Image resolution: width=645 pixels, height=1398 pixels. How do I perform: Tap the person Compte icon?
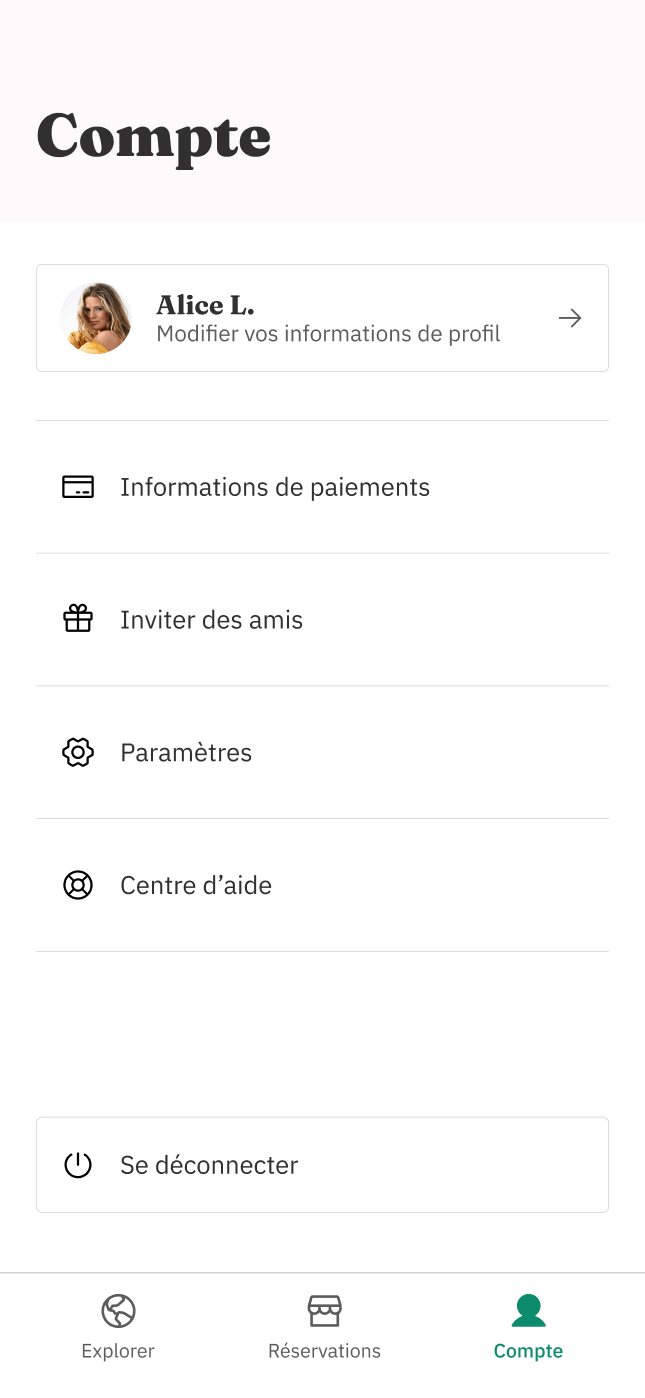528,1310
